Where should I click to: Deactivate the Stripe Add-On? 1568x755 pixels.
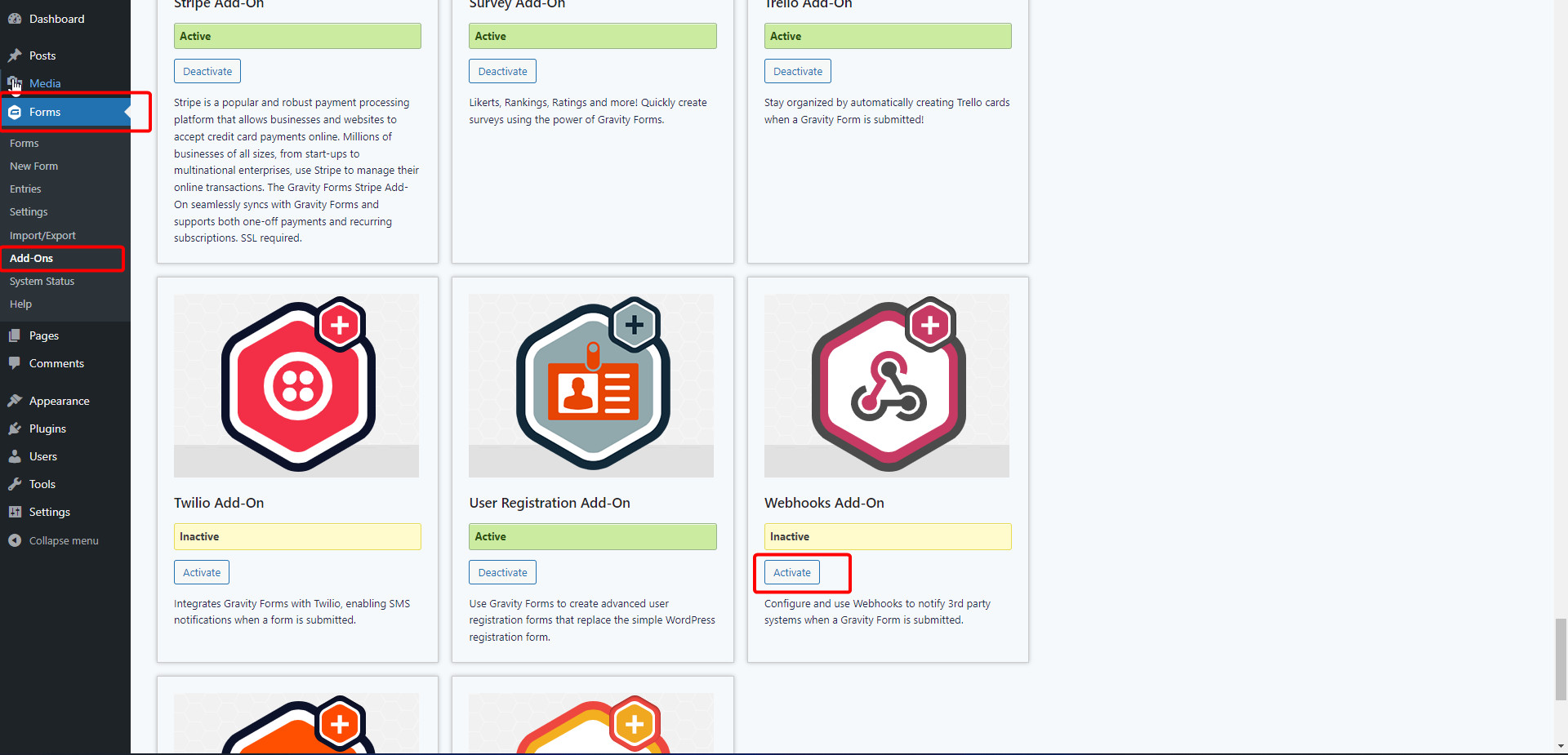click(x=207, y=71)
